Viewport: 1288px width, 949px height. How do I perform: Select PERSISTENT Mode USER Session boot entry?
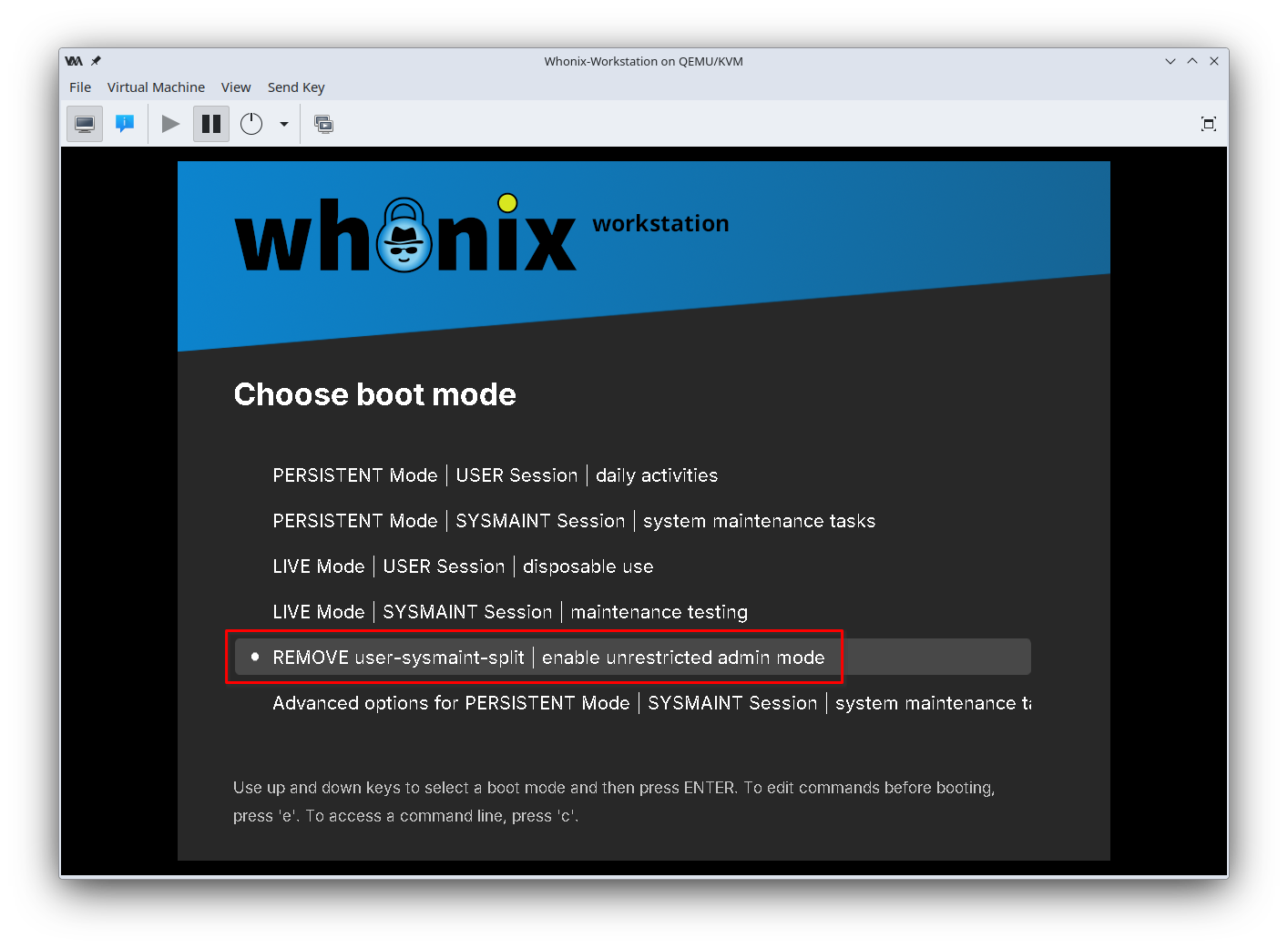[x=495, y=475]
